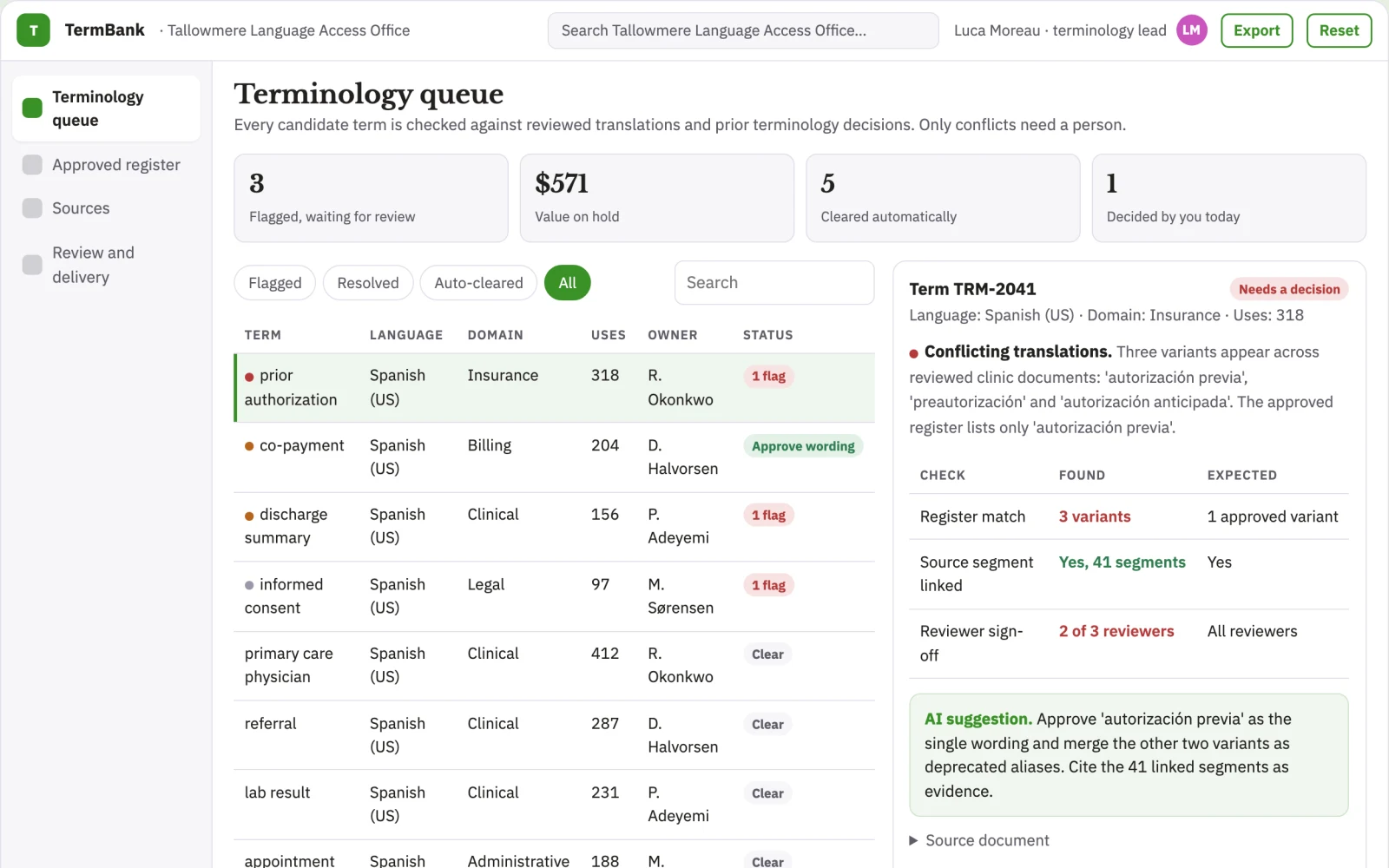Select the prior authorization term row

tap(554, 388)
